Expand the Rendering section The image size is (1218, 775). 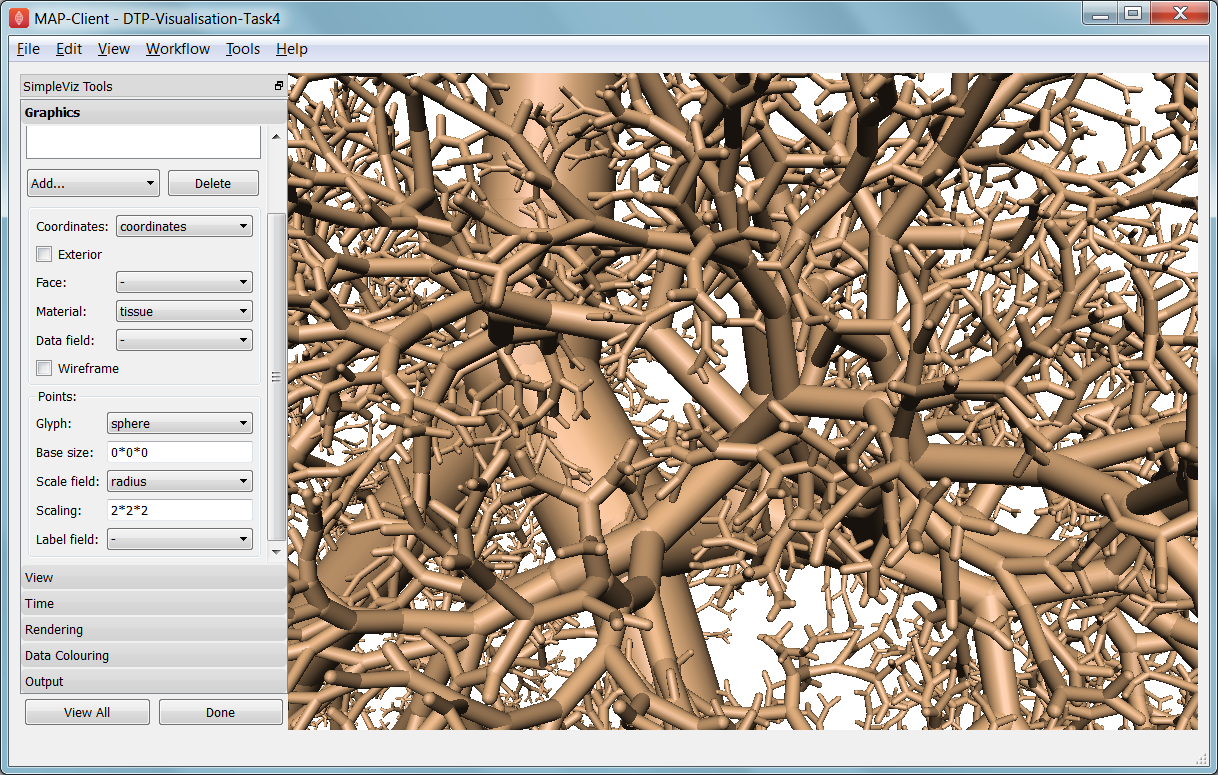tap(154, 629)
